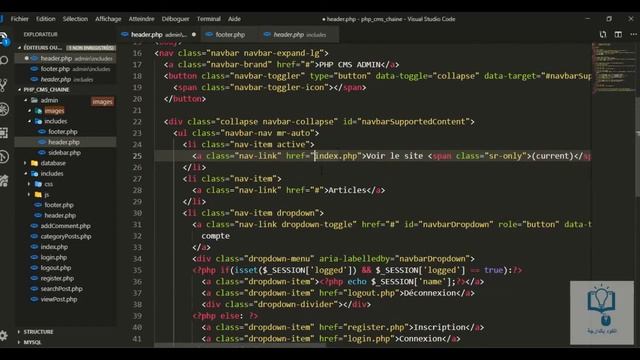Open the Manage gear settings menu
640x360 pixels.
pos(4,336)
